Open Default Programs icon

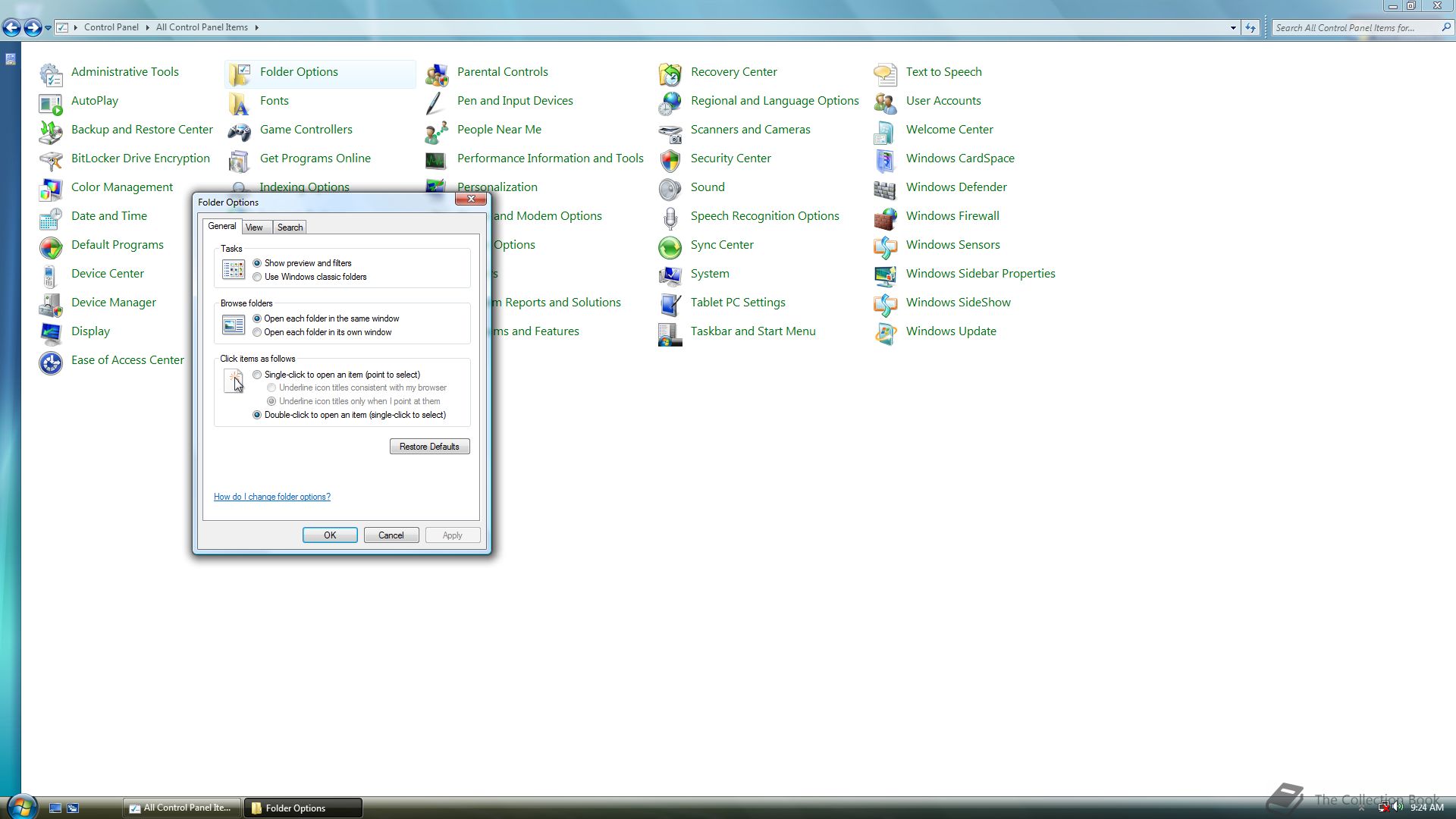[x=51, y=246]
